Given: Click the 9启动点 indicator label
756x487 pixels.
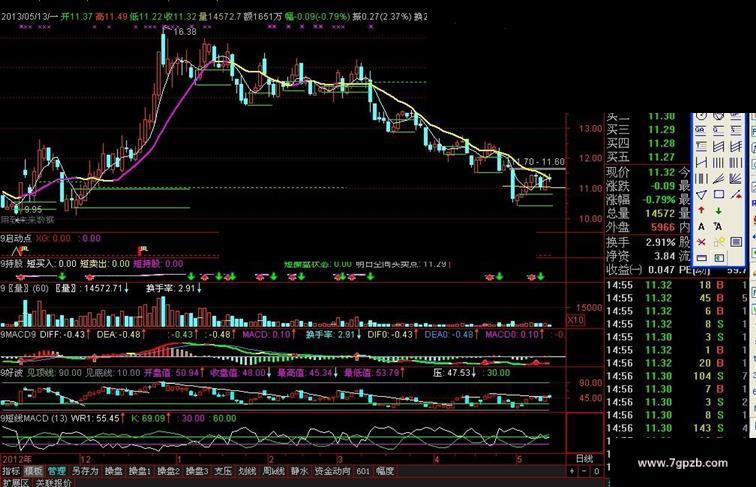Looking at the screenshot, I should tap(16, 238).
